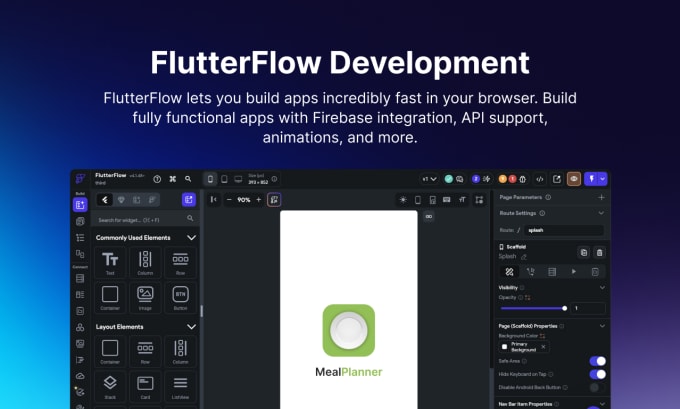Toggle Disable Android Back Button switch
This screenshot has height=409, width=680.
pos(598,387)
